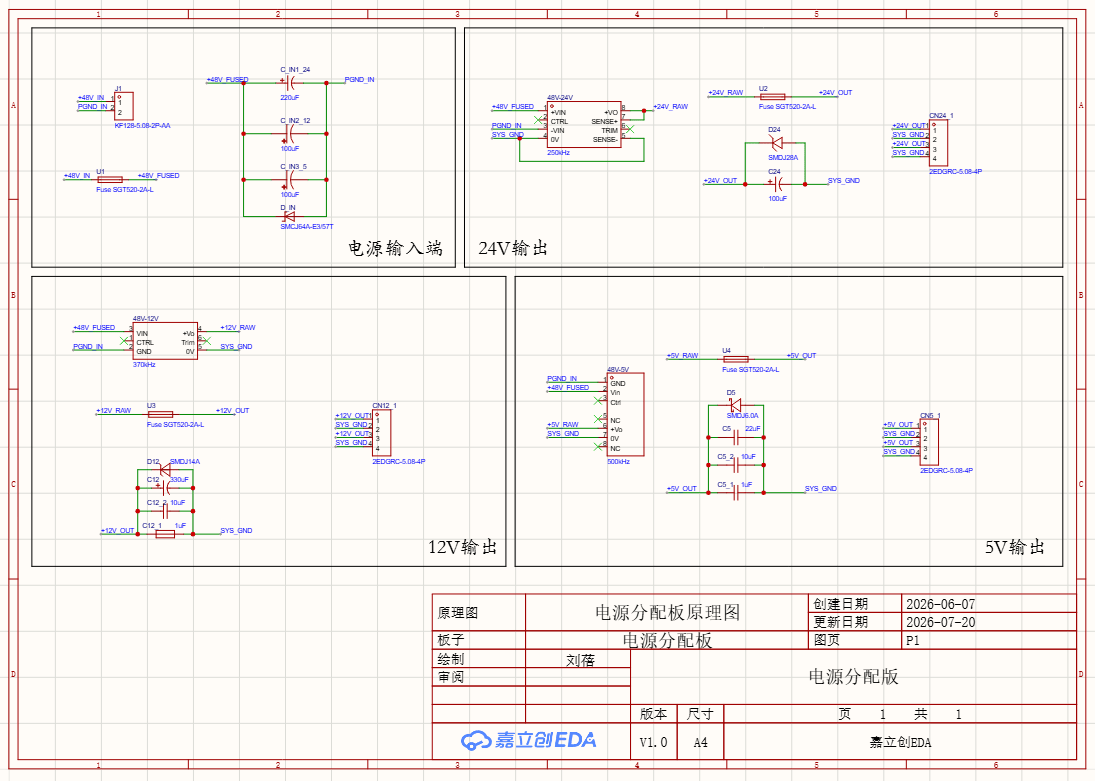The width and height of the screenshot is (1095, 781).
Task: Select capacitor C_IN2_12
Action: click(289, 133)
